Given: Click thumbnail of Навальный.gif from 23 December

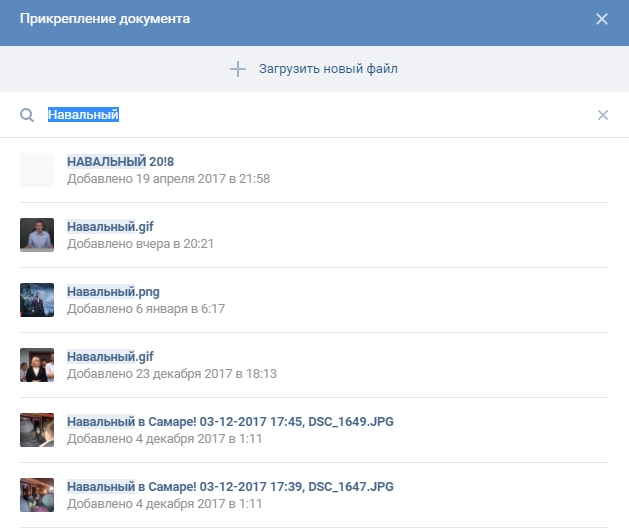Looking at the screenshot, I should pos(37,365).
